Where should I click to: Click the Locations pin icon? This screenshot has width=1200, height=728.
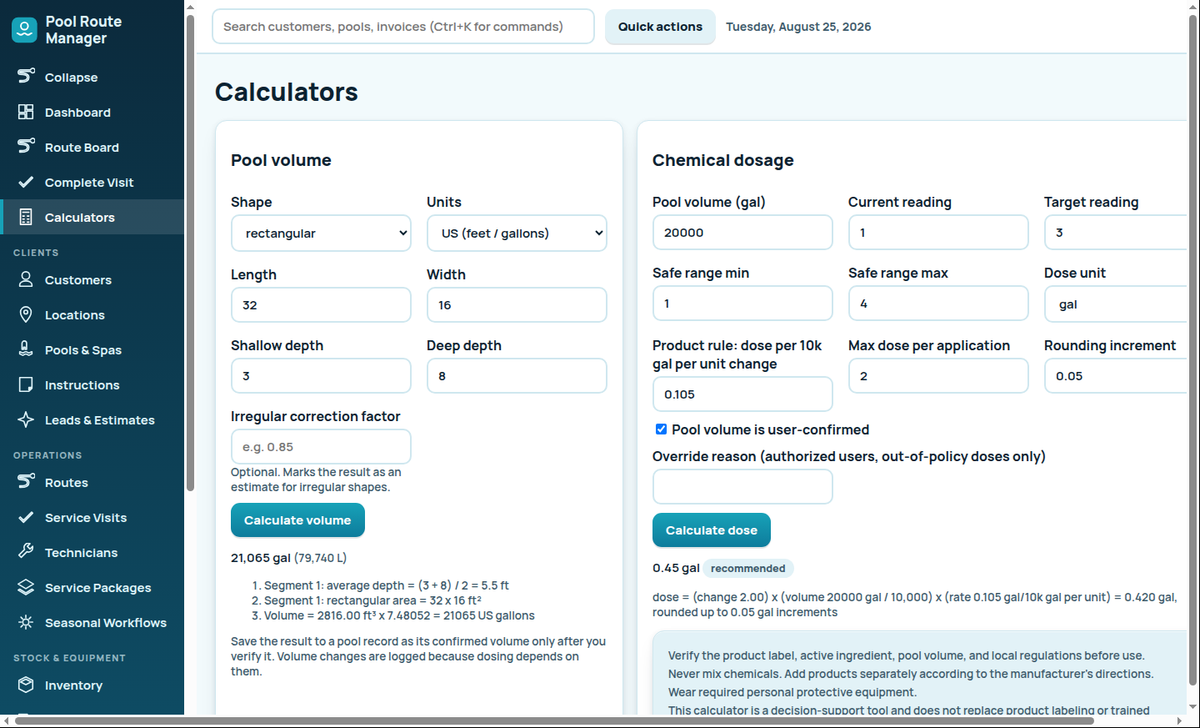point(26,315)
